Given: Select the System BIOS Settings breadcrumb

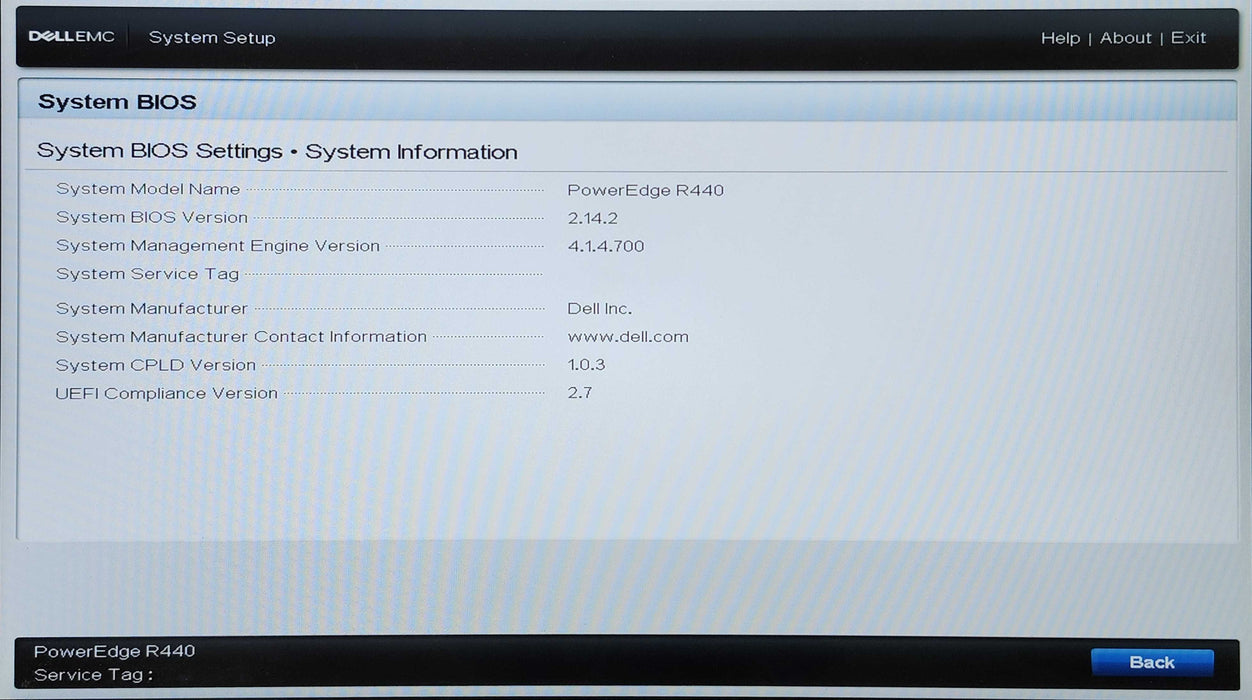Looking at the screenshot, I should coord(158,150).
